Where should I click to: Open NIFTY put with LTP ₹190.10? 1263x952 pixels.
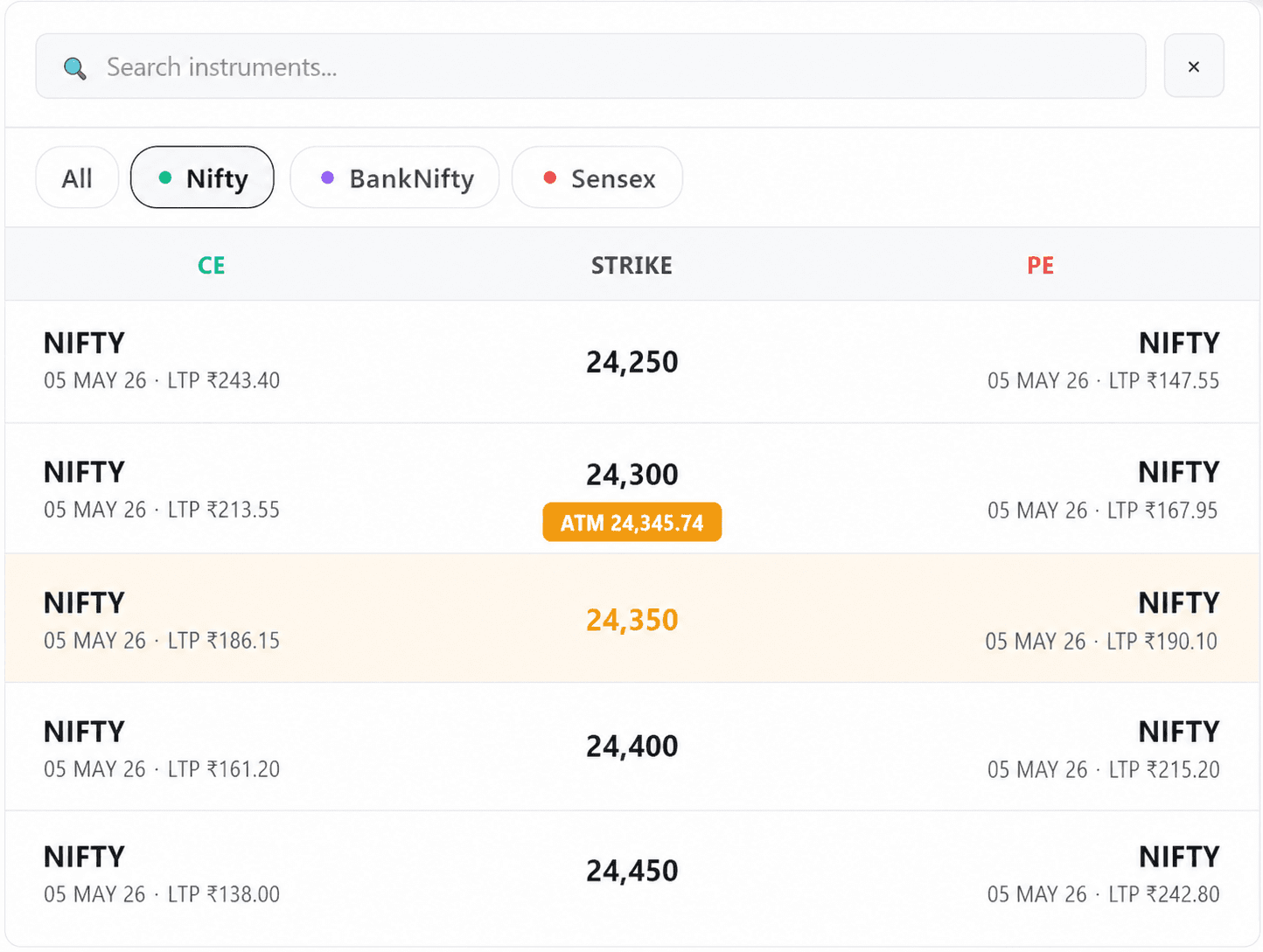[x=1101, y=621]
